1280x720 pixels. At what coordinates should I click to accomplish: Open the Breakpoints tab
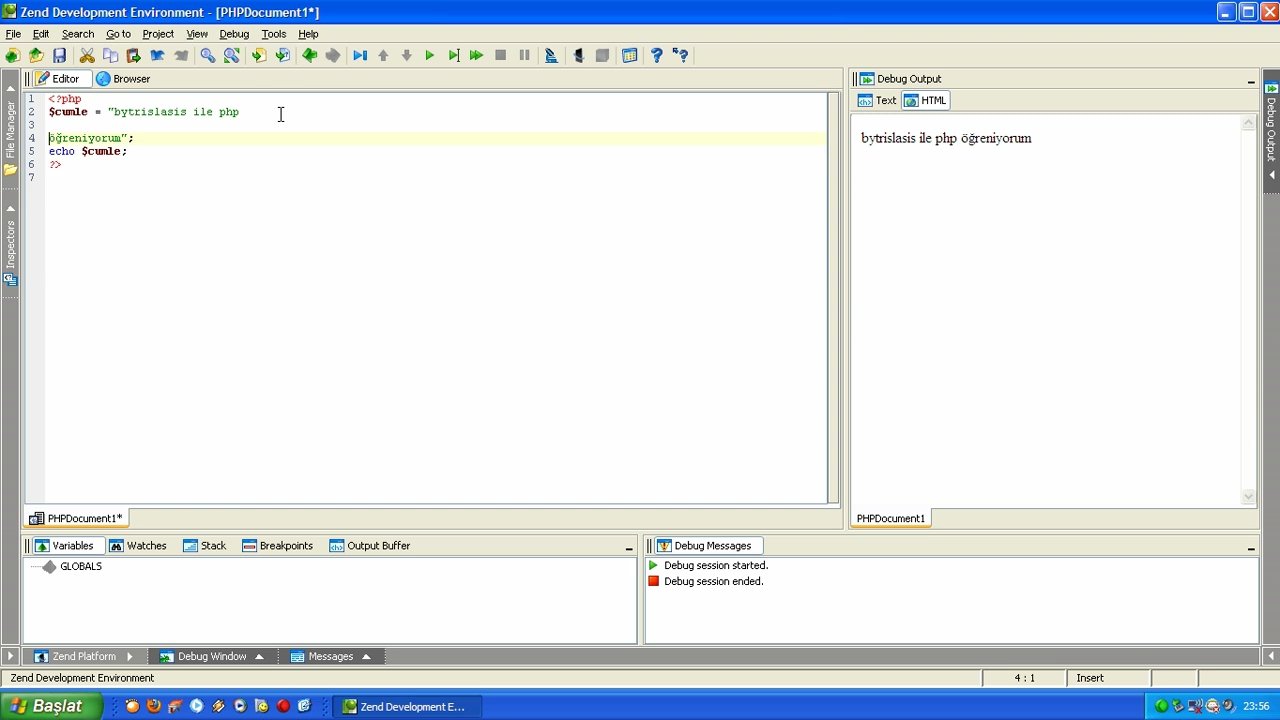[x=278, y=546]
